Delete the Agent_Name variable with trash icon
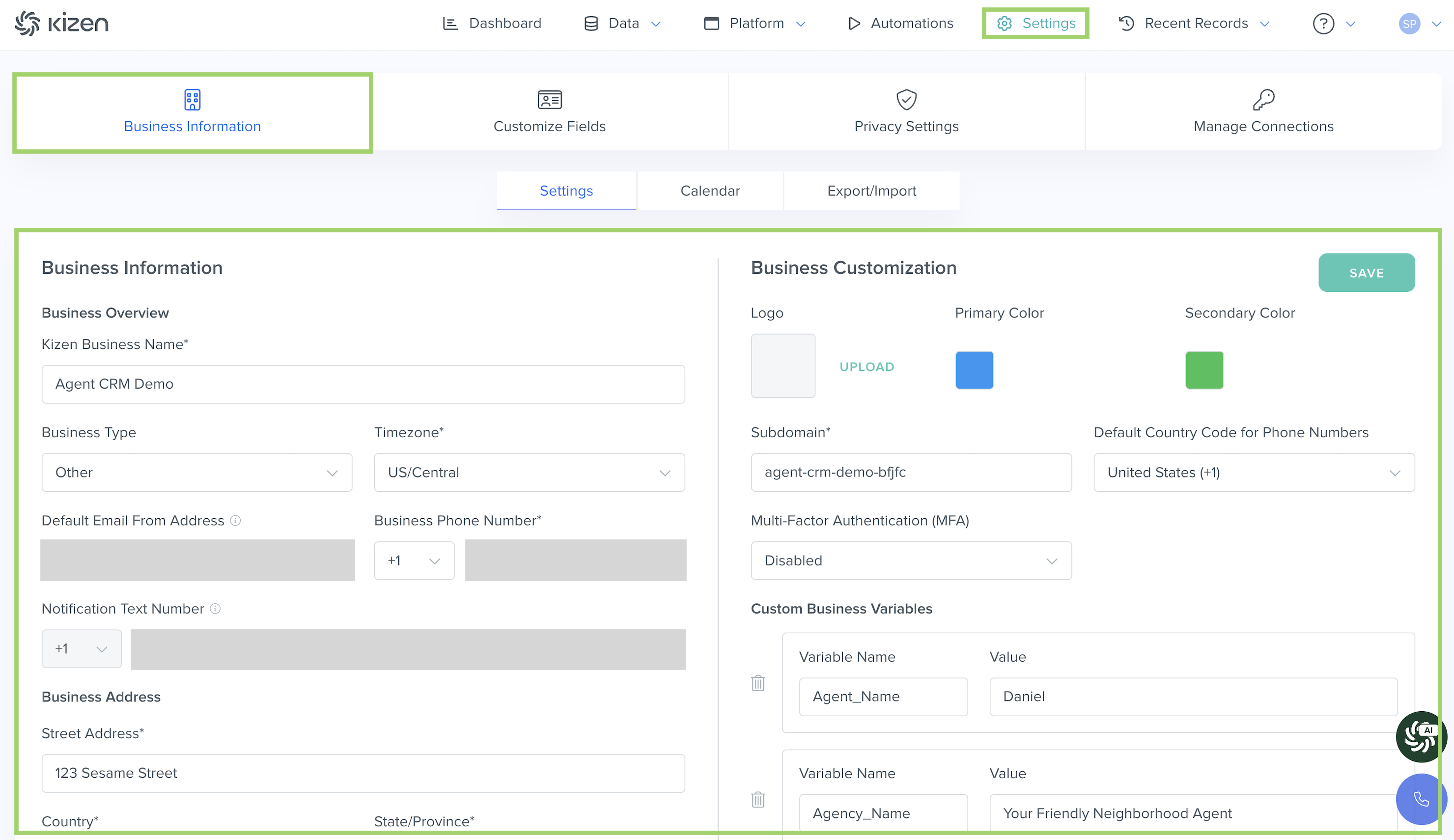1454x840 pixels. (758, 683)
